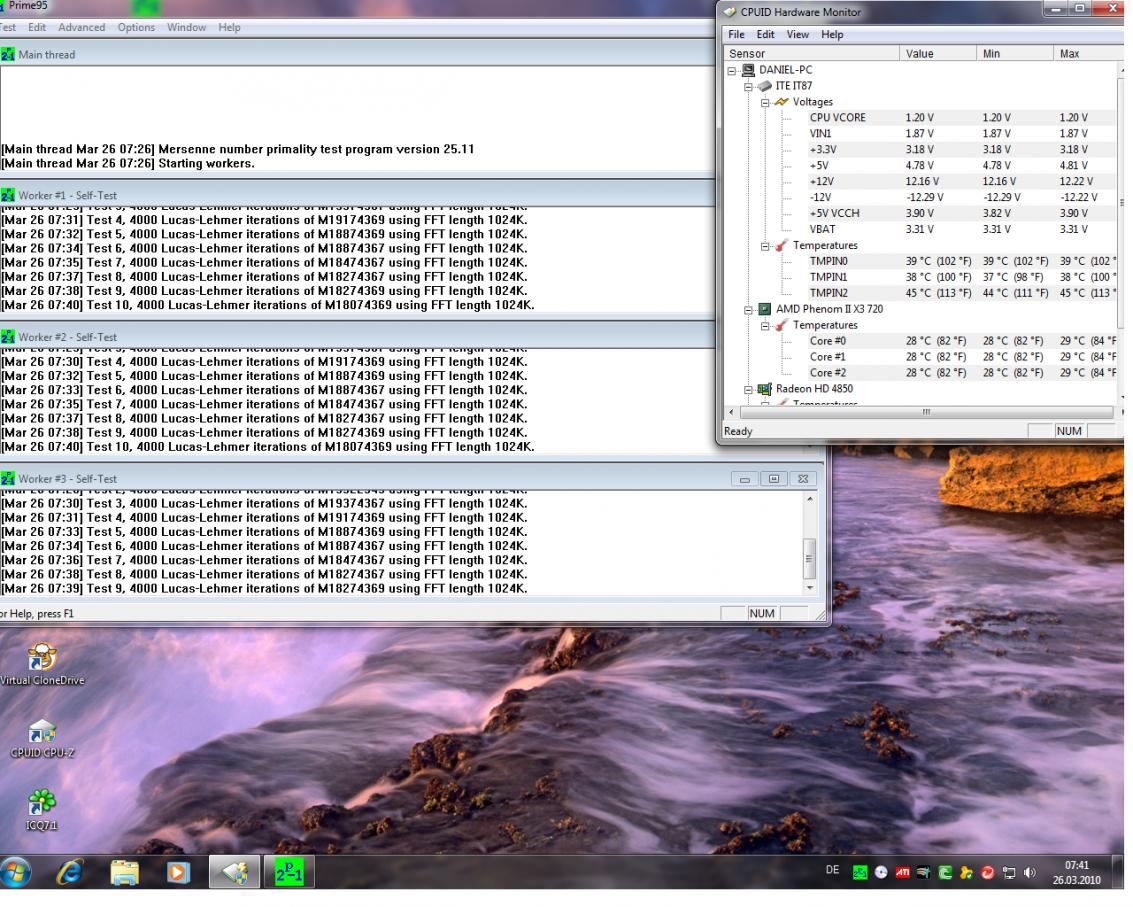This screenshot has height=907, width=1133.
Task: Collapse the ITE IT87 tree node
Action: point(749,87)
